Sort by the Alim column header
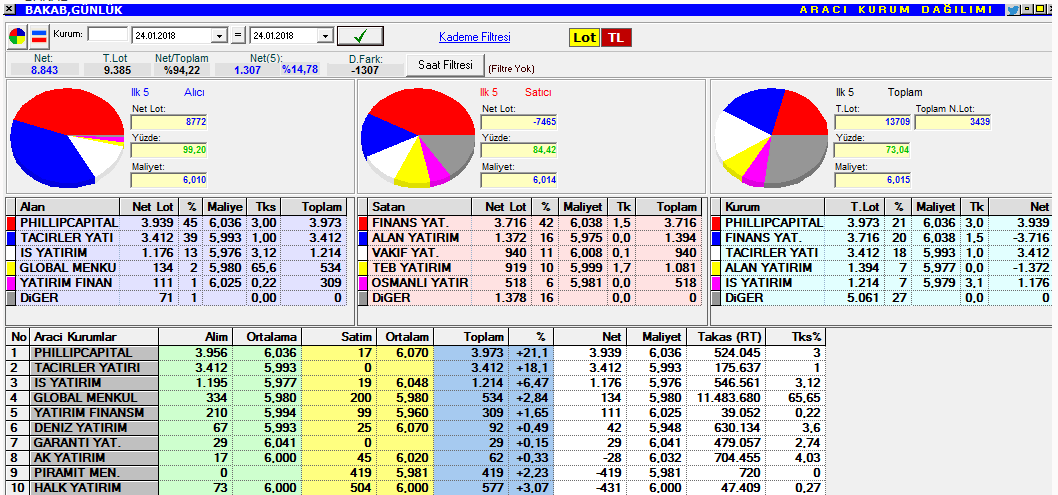This screenshot has width=1058, height=495. pyautogui.click(x=196, y=337)
